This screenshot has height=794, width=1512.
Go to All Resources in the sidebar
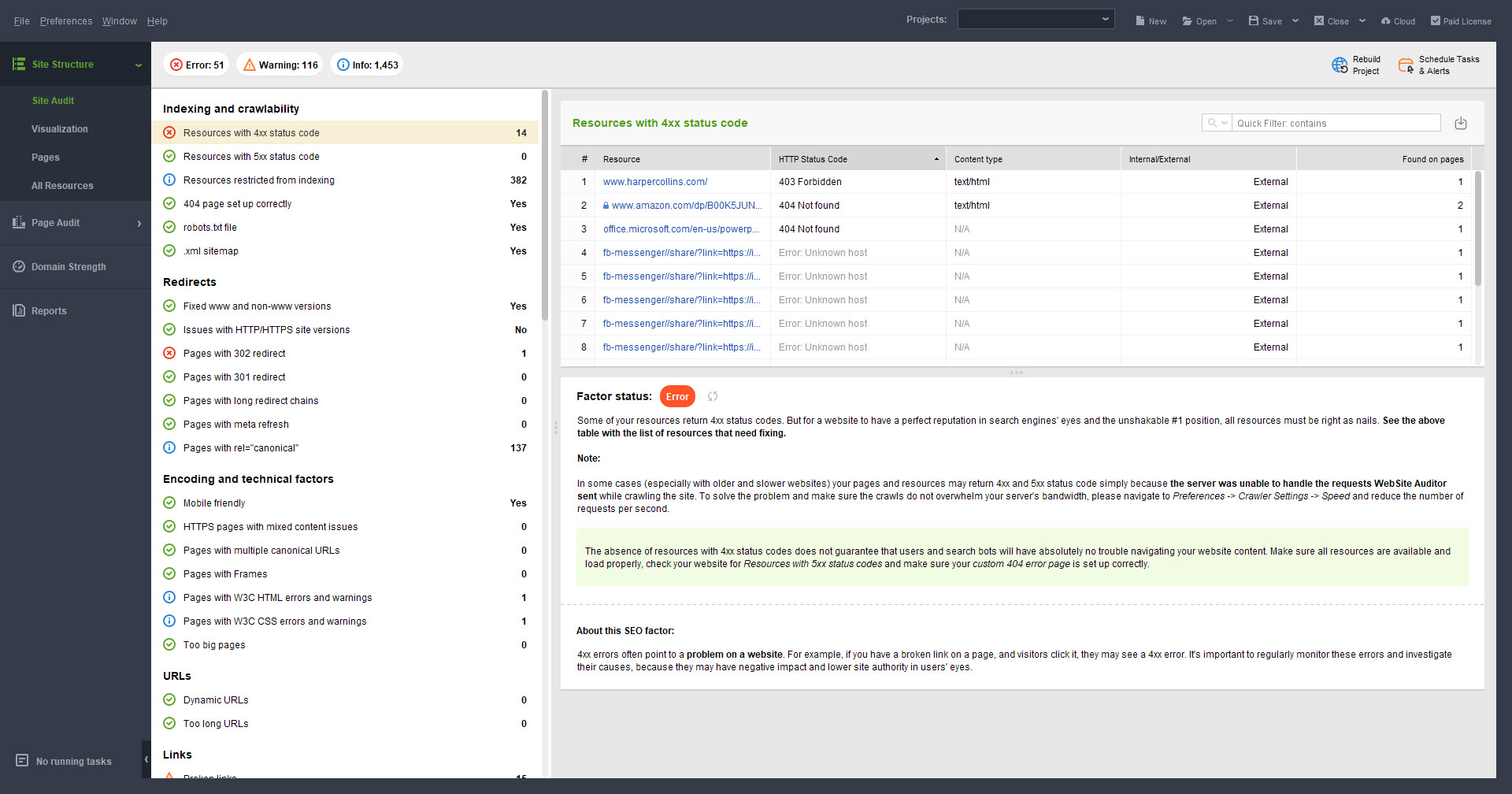(x=62, y=186)
